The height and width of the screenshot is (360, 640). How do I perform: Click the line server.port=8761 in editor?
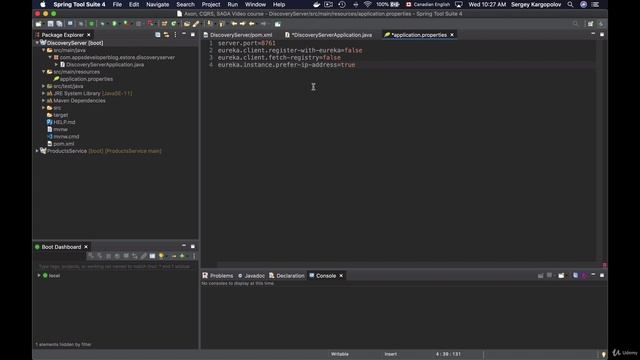[247, 43]
